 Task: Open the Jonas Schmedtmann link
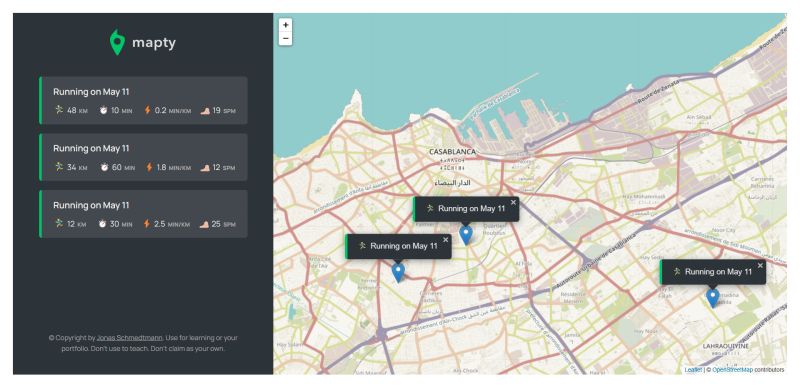click(x=130, y=338)
